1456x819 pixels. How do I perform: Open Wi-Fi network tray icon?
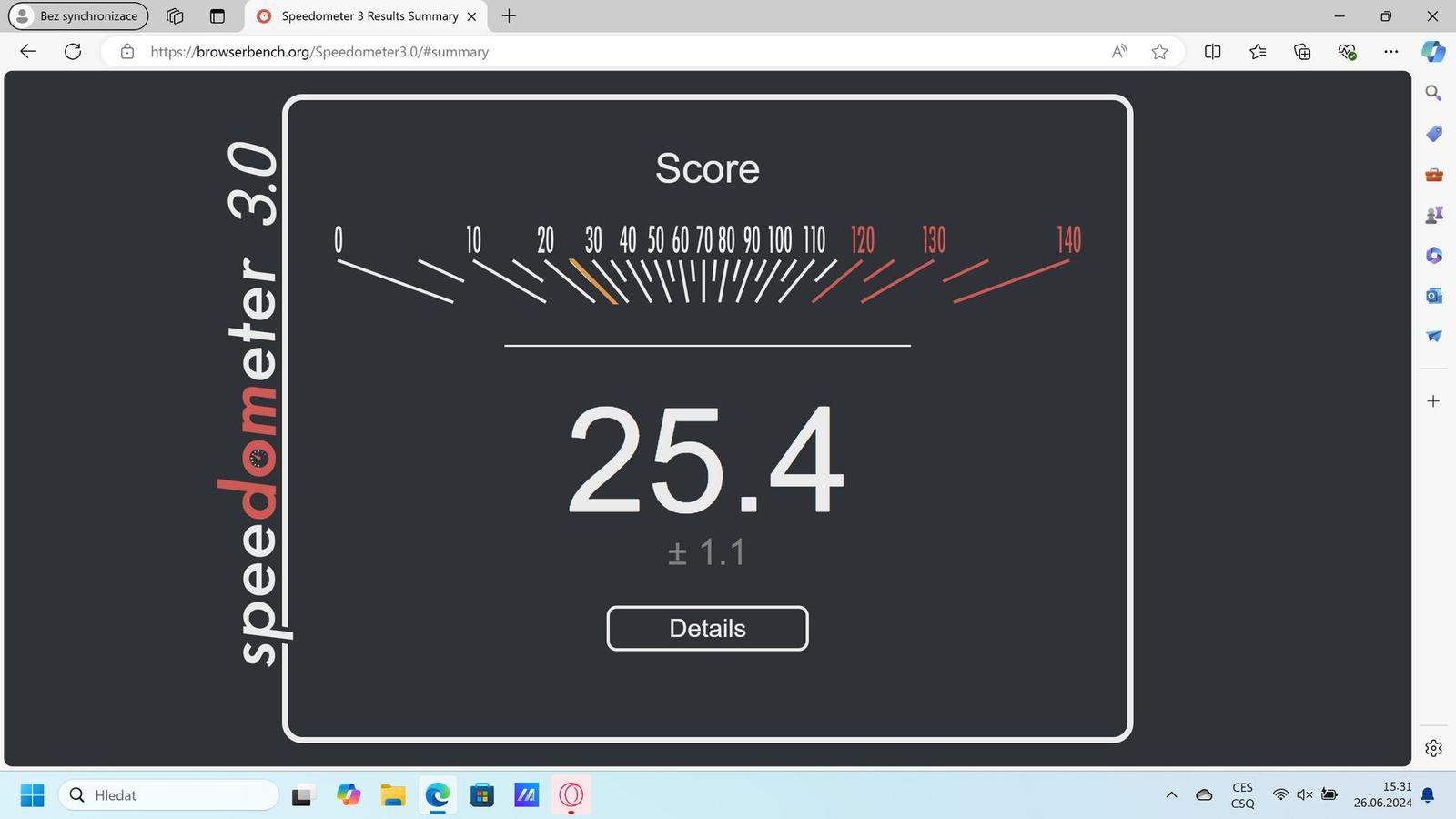click(1280, 795)
